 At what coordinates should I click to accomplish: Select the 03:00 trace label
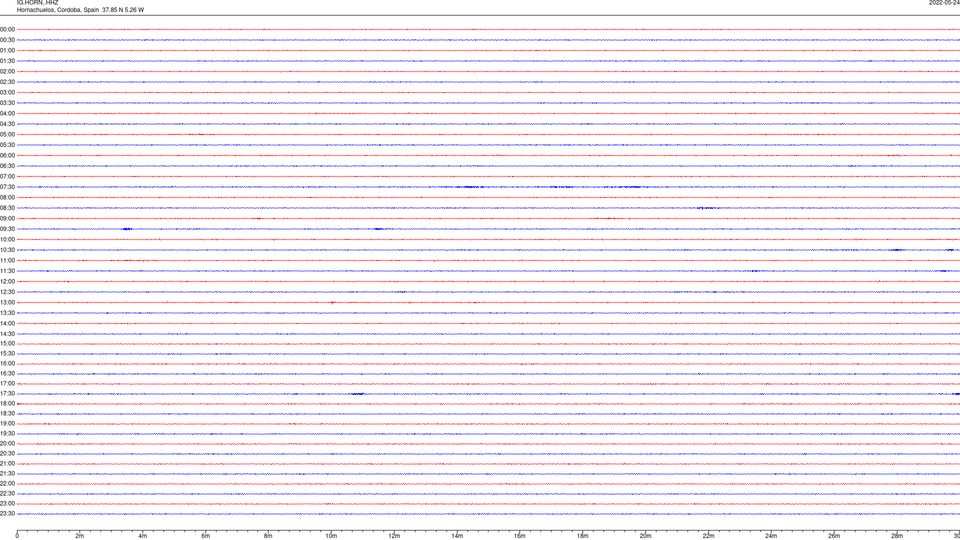coord(7,93)
